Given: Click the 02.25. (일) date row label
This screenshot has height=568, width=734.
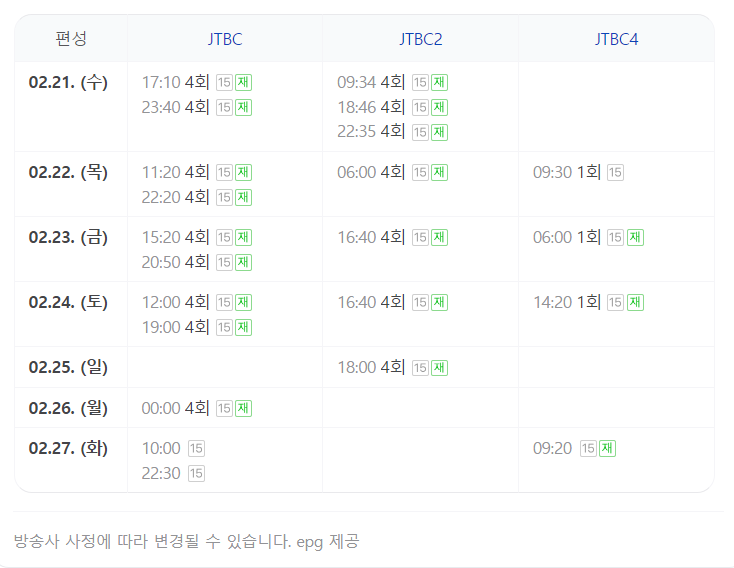Looking at the screenshot, I should pos(68,367).
